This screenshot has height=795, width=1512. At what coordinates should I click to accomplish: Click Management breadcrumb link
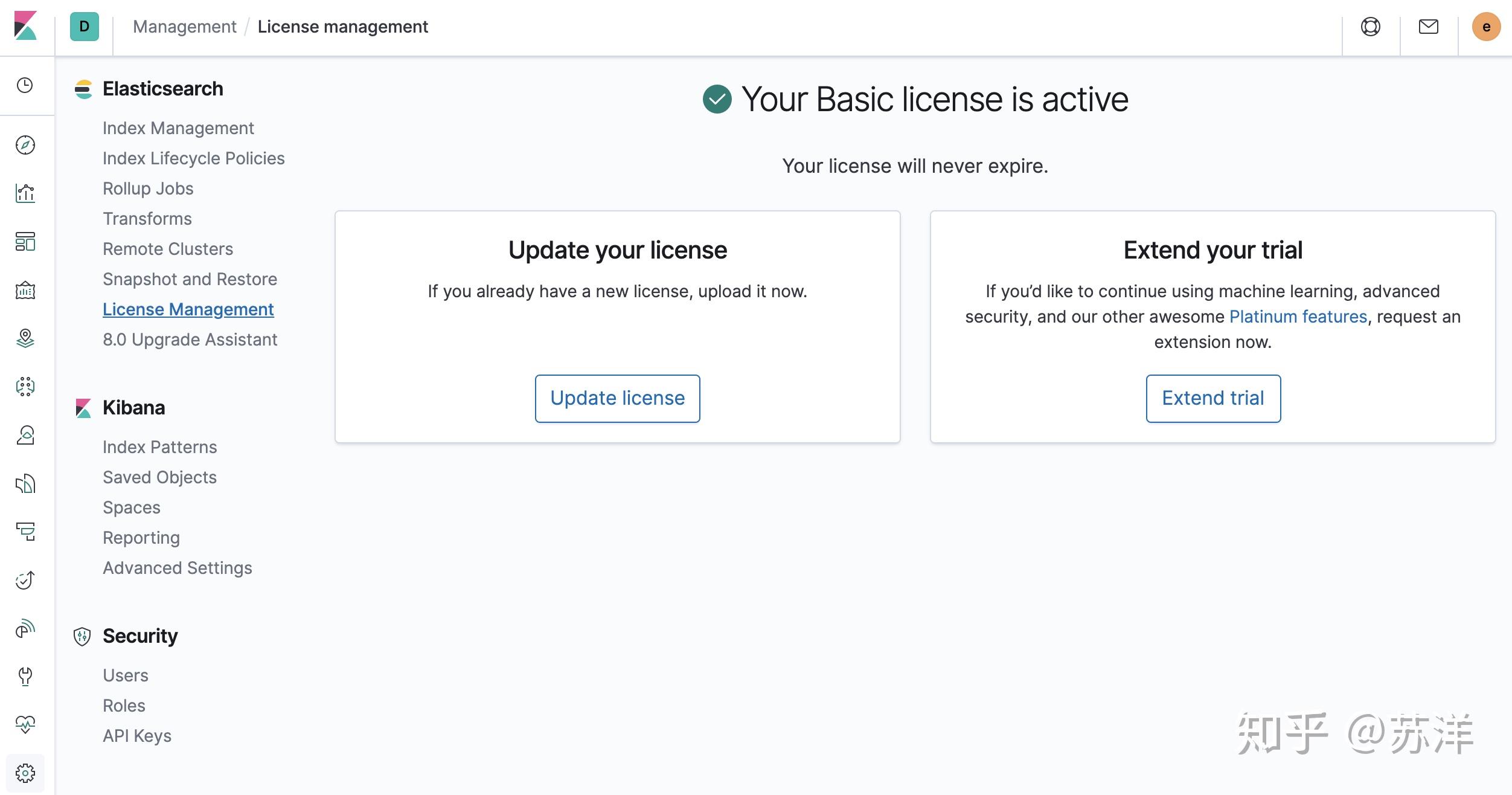(185, 27)
